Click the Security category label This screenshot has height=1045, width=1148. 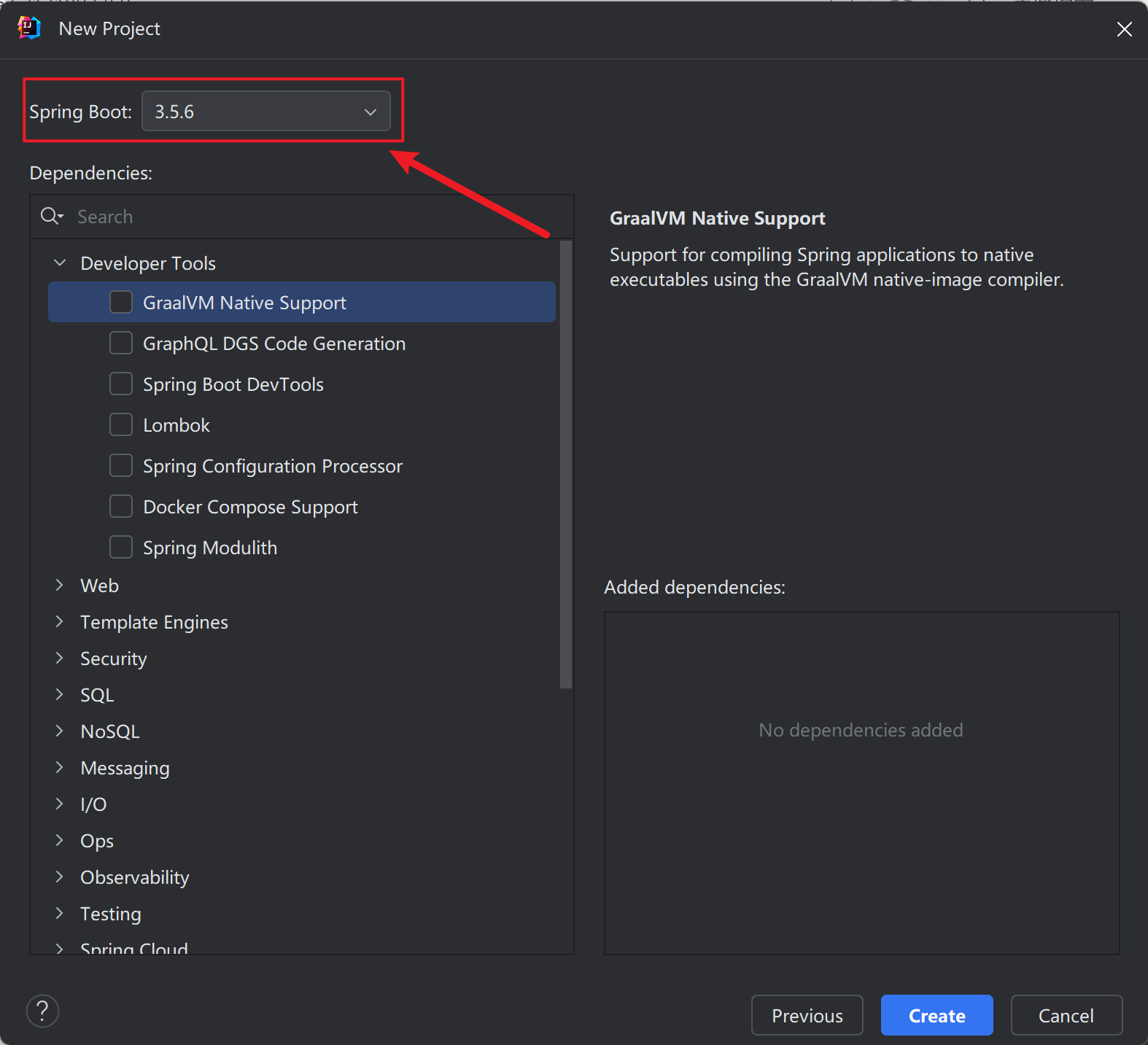[x=114, y=659]
